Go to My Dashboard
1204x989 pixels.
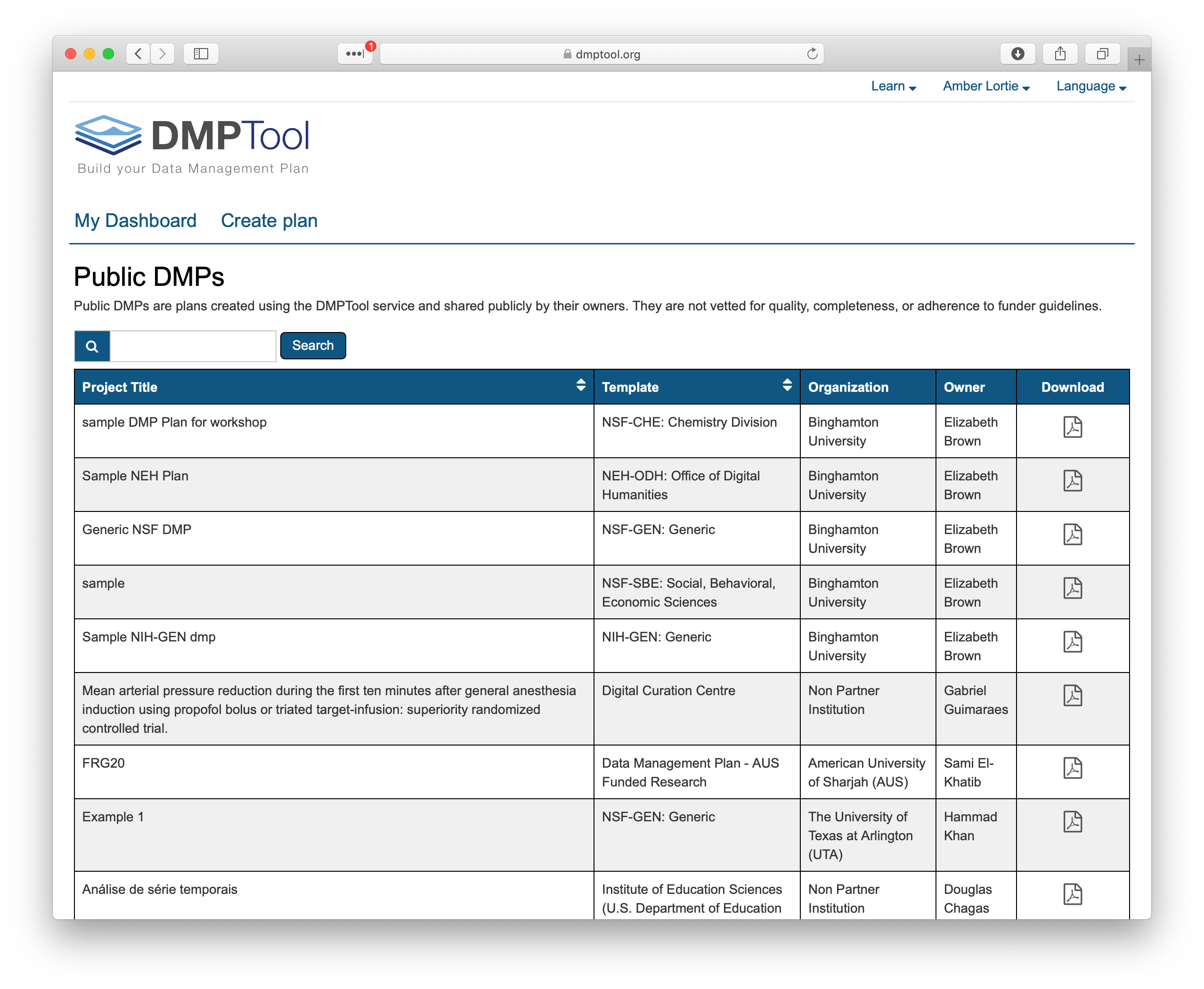pos(135,220)
